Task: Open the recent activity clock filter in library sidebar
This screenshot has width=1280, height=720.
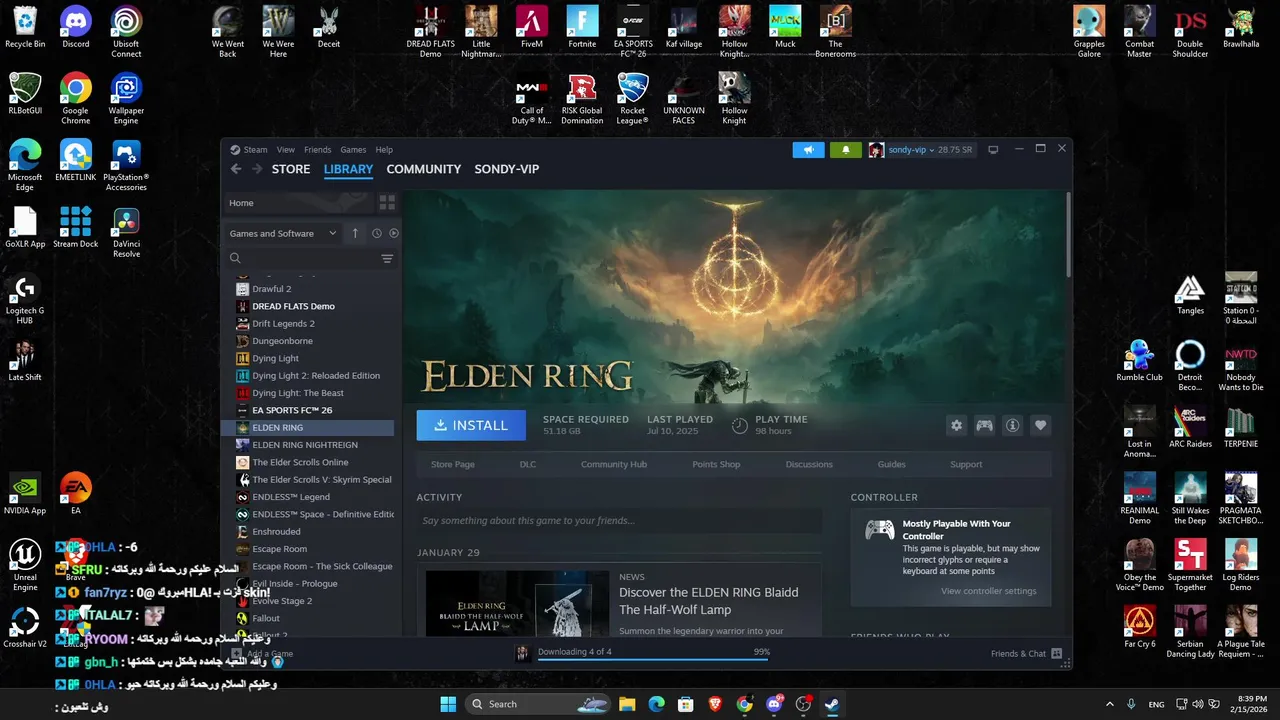Action: (x=376, y=233)
